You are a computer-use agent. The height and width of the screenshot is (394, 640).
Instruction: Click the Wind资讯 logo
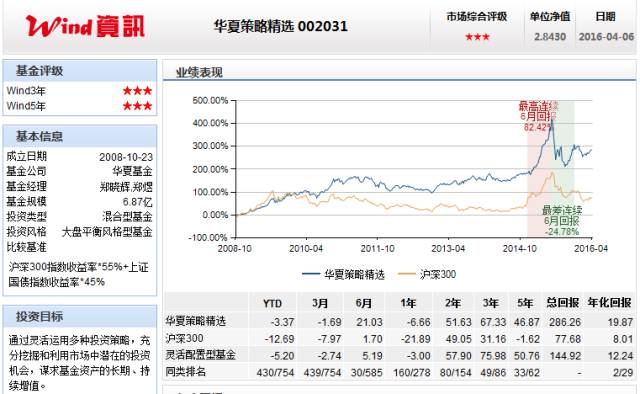tap(85, 26)
